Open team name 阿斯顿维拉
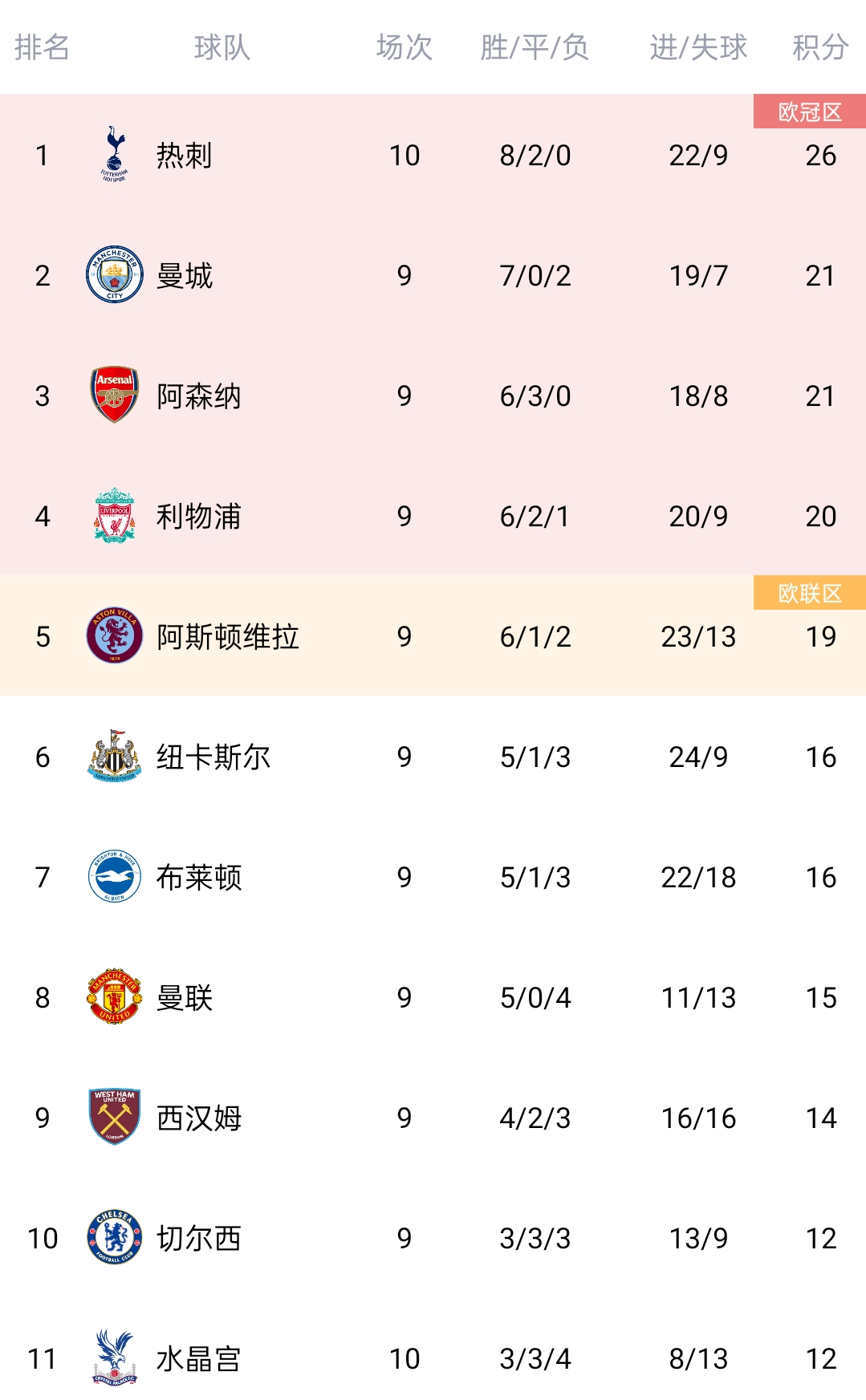866x1400 pixels. pyautogui.click(x=228, y=637)
